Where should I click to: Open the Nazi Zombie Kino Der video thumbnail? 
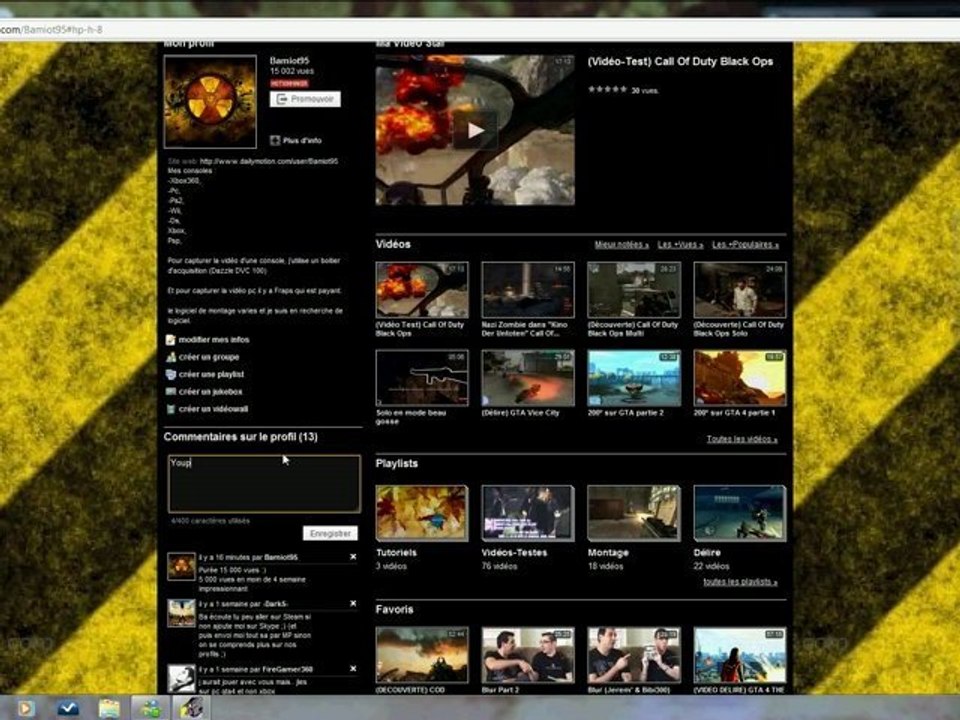[528, 290]
